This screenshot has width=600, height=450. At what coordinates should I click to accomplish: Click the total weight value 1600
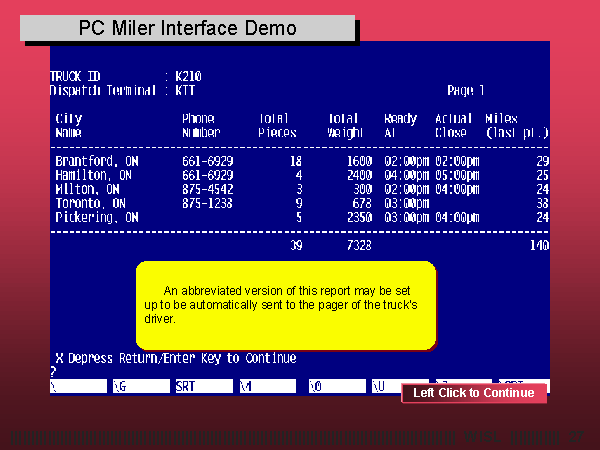coord(359,161)
